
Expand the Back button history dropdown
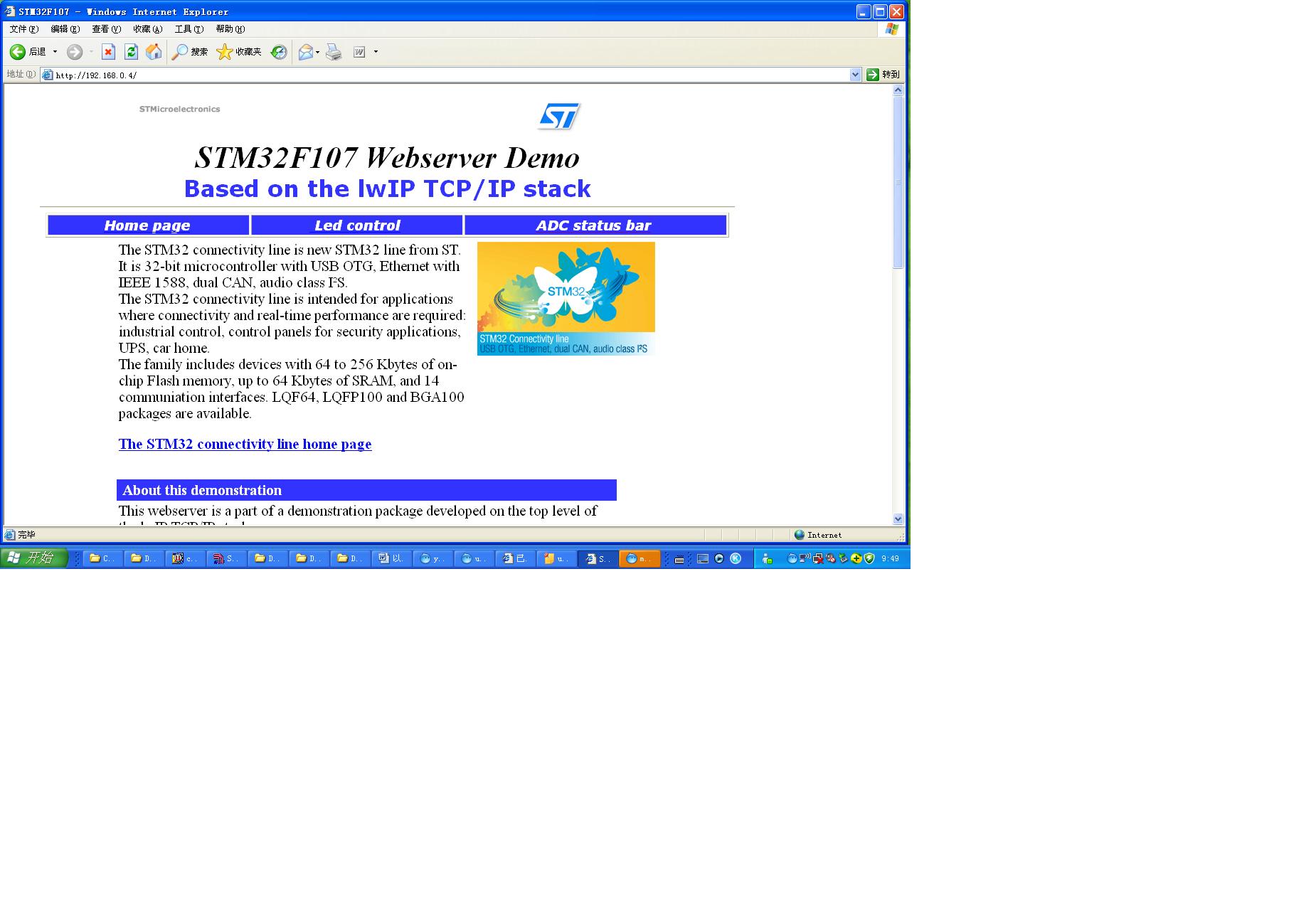pyautogui.click(x=55, y=52)
